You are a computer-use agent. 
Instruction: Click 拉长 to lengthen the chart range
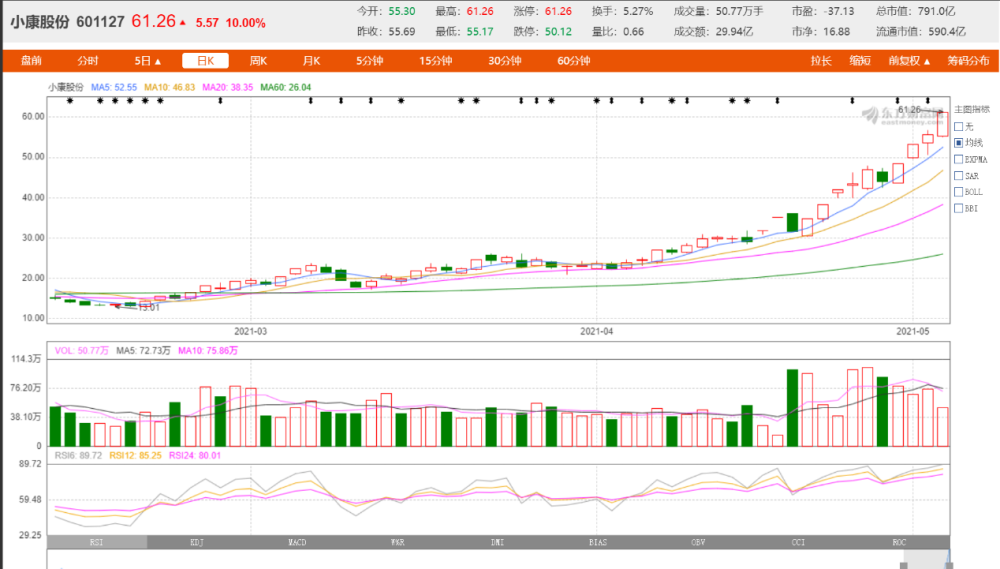click(821, 61)
